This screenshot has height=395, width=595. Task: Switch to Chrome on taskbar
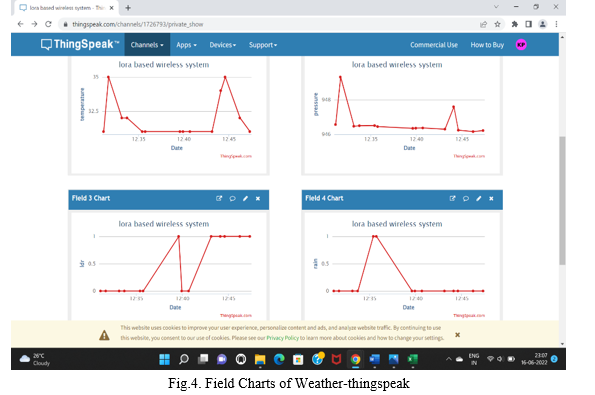click(x=355, y=359)
